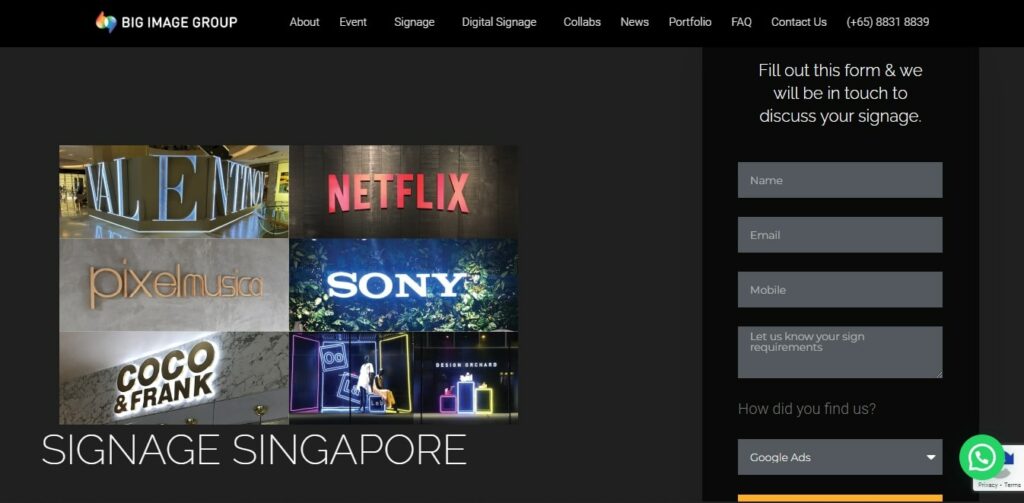
Task: Click the SIGNAGE SINGAPORE heading
Action: click(x=254, y=449)
